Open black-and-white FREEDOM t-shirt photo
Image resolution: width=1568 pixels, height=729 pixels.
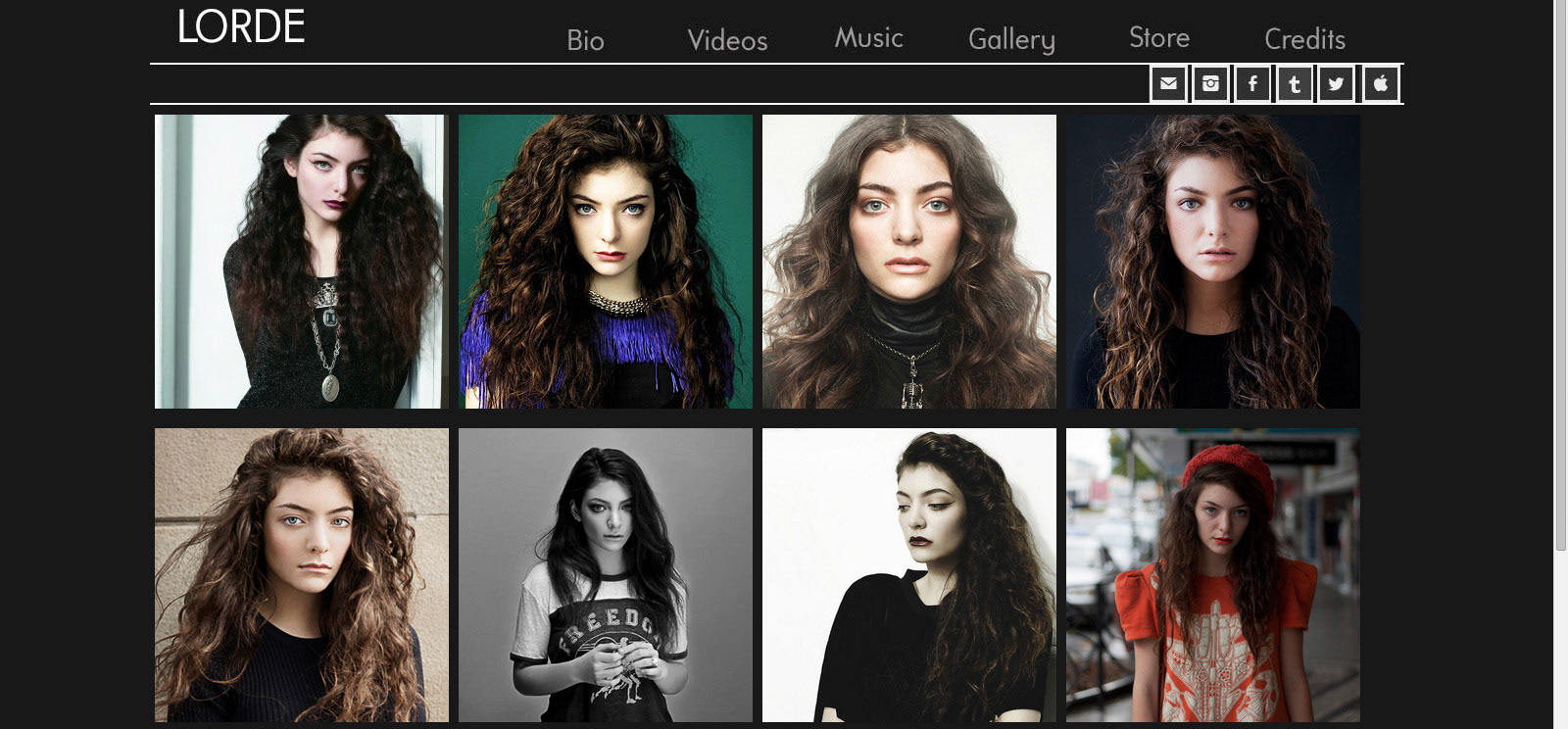[x=606, y=575]
